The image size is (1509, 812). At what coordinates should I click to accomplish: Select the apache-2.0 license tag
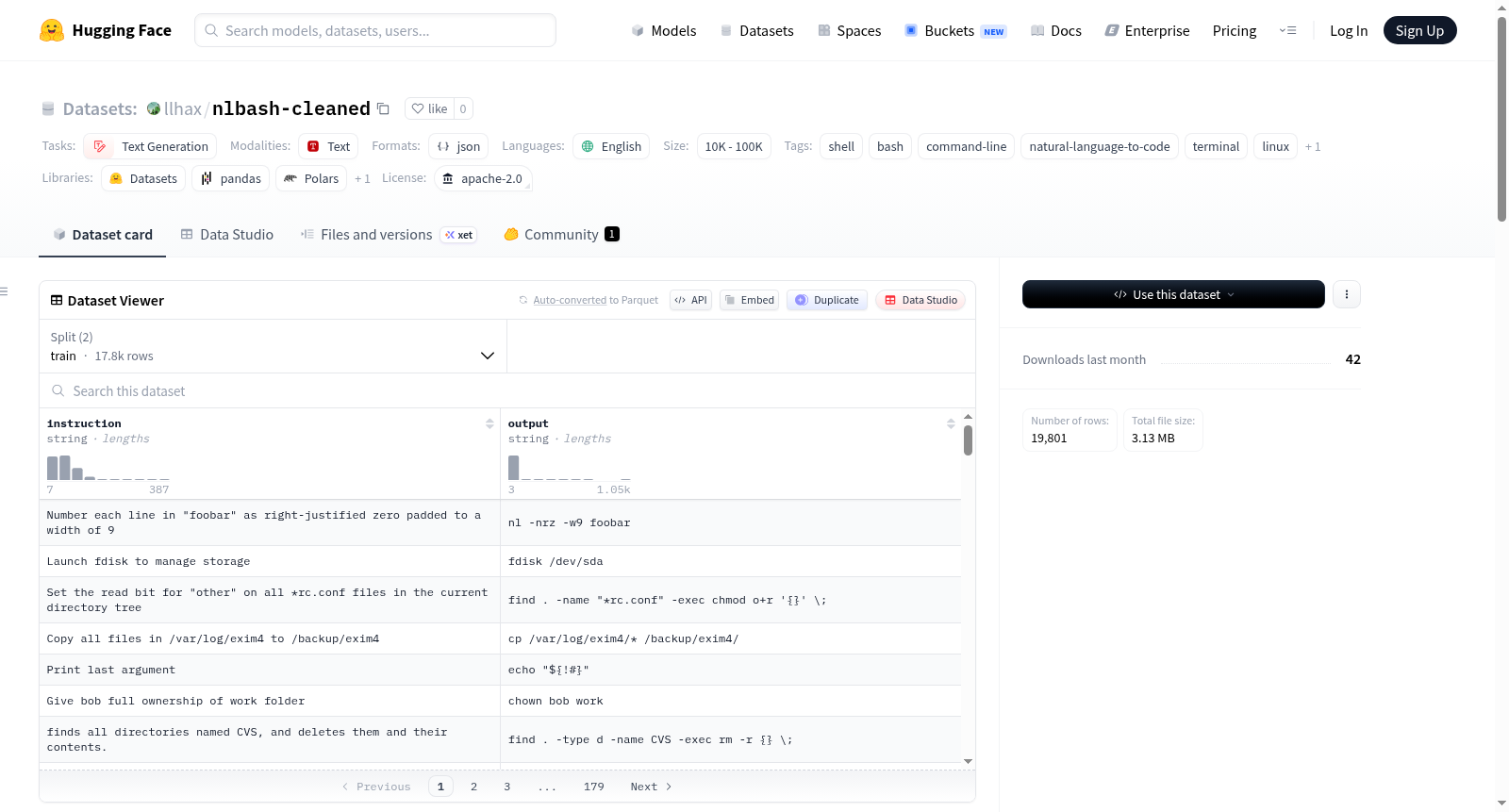coord(483,178)
